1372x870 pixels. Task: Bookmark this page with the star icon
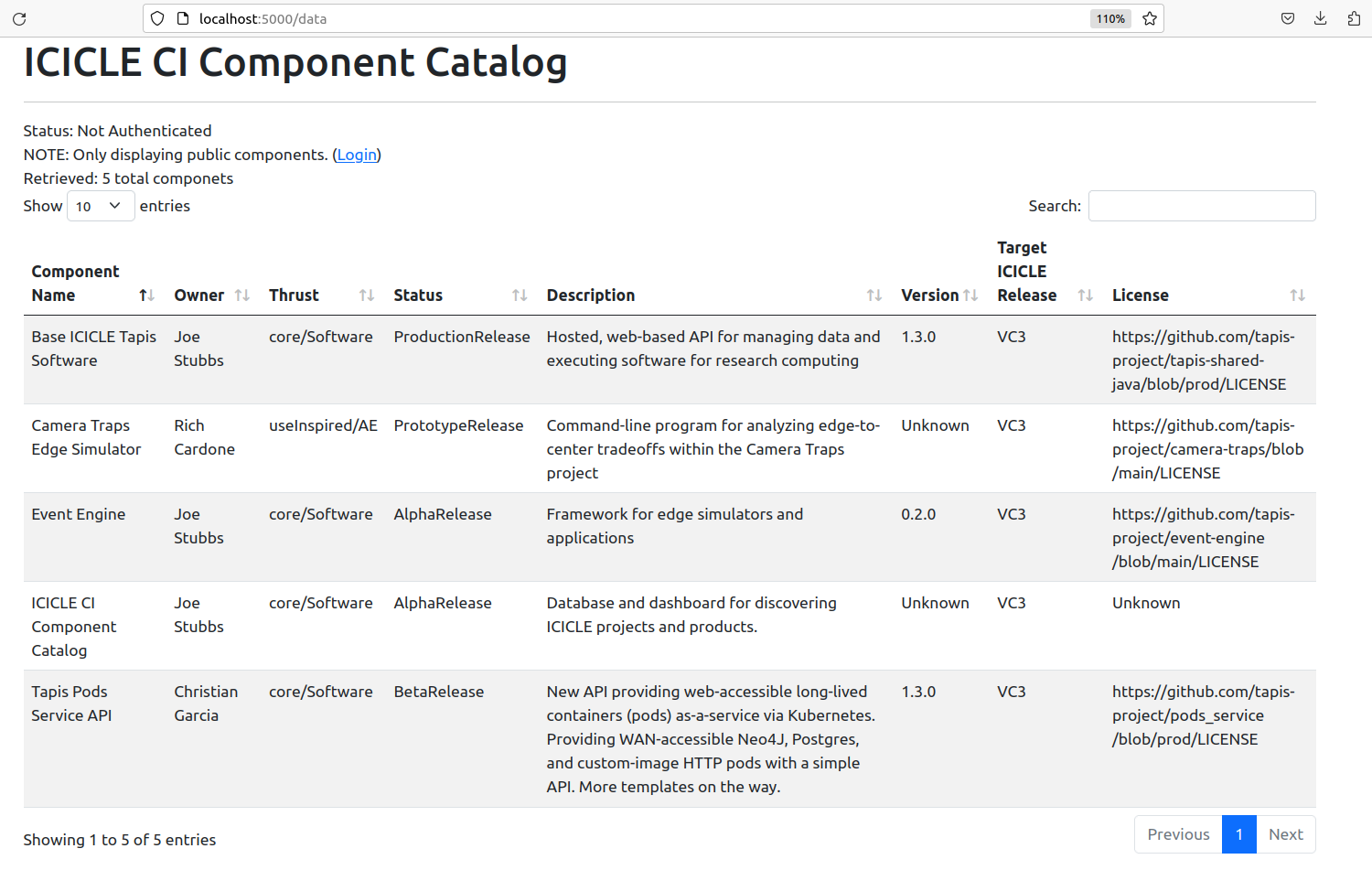1150,18
